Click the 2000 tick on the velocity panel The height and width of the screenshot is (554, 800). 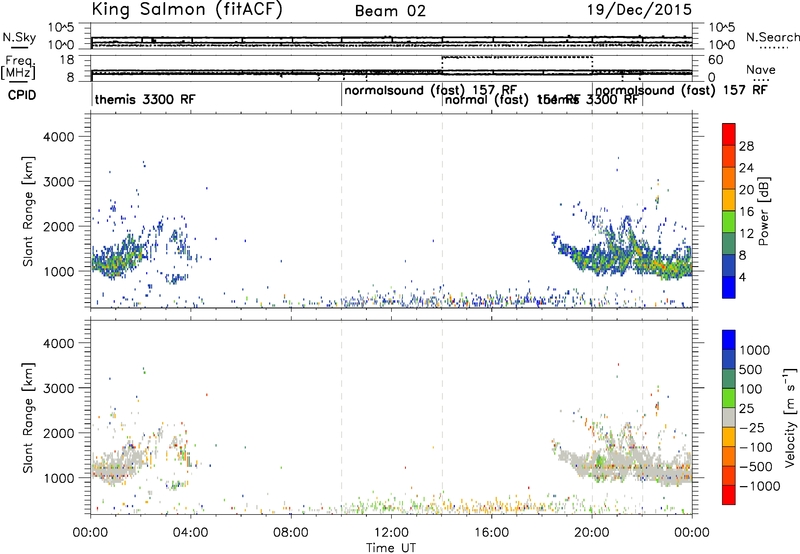point(59,433)
